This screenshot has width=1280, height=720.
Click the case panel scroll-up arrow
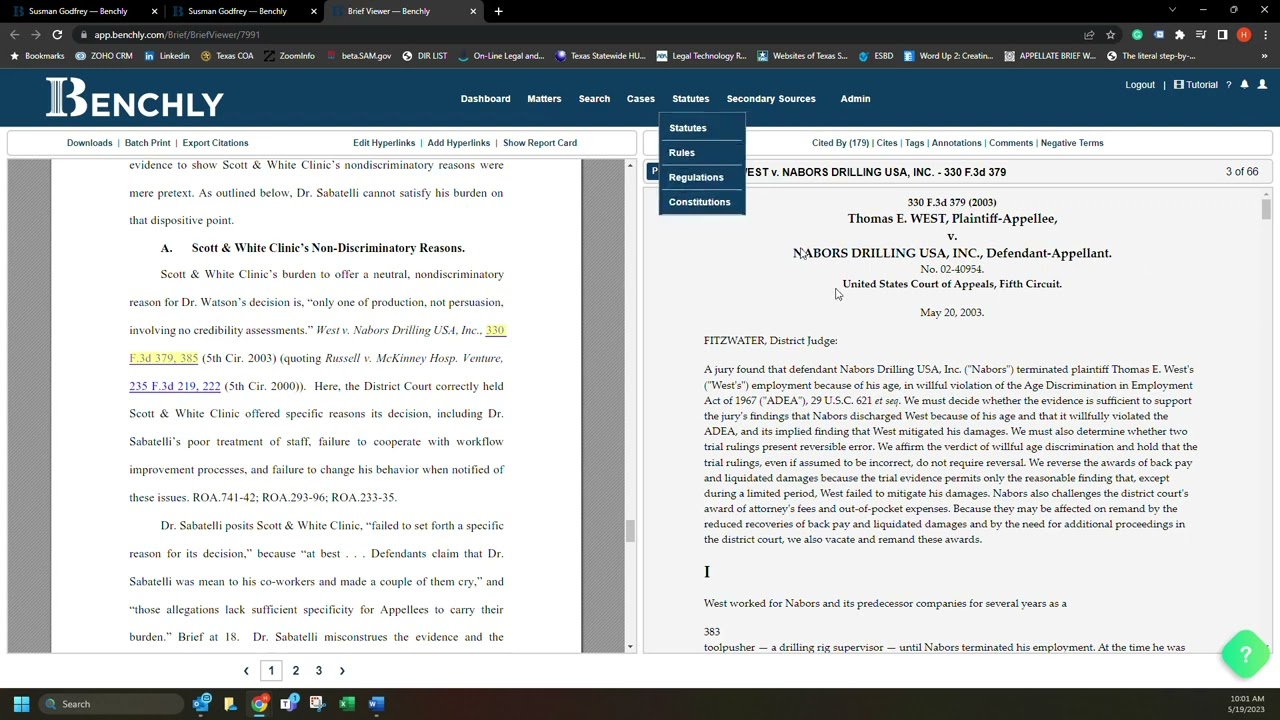[1266, 194]
